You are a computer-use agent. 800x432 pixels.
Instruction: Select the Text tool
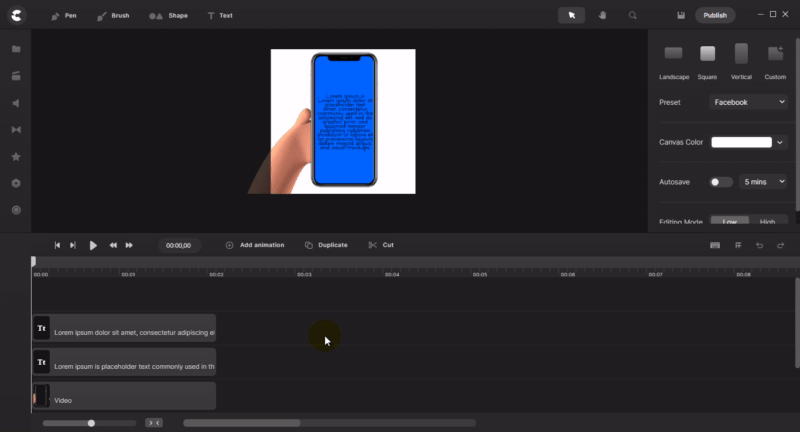220,16
